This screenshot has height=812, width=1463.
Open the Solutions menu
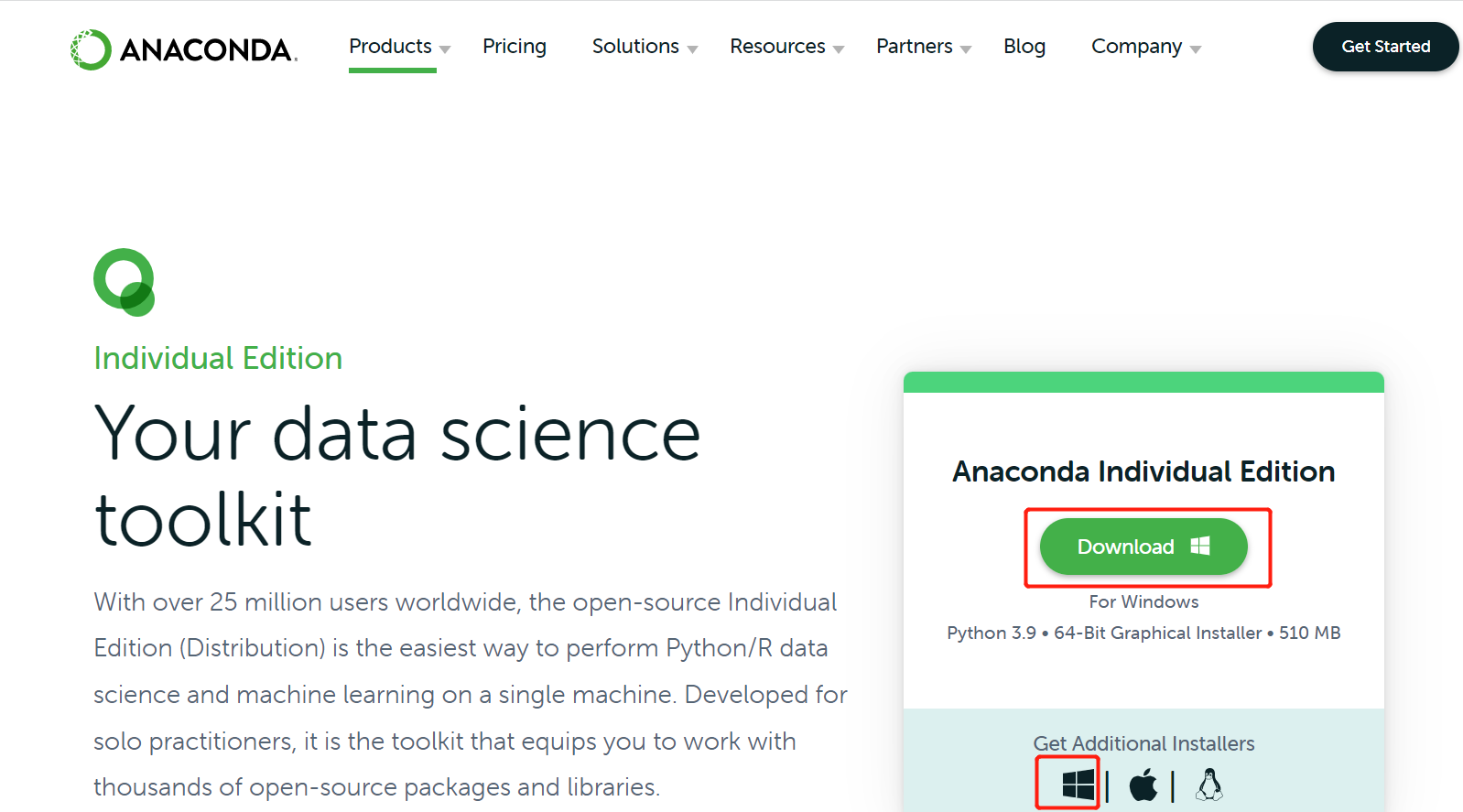click(635, 47)
